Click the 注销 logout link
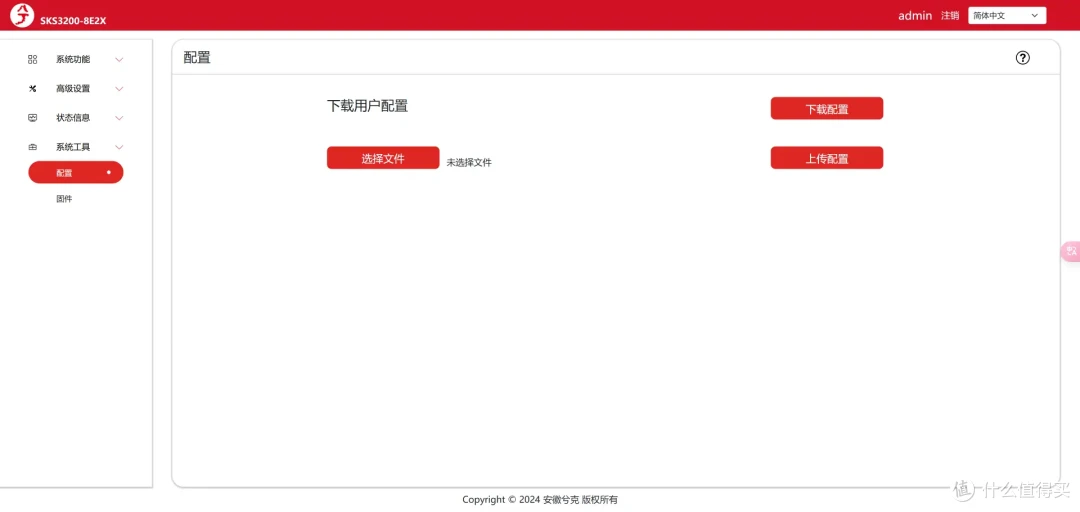This screenshot has width=1080, height=512. 950,15
